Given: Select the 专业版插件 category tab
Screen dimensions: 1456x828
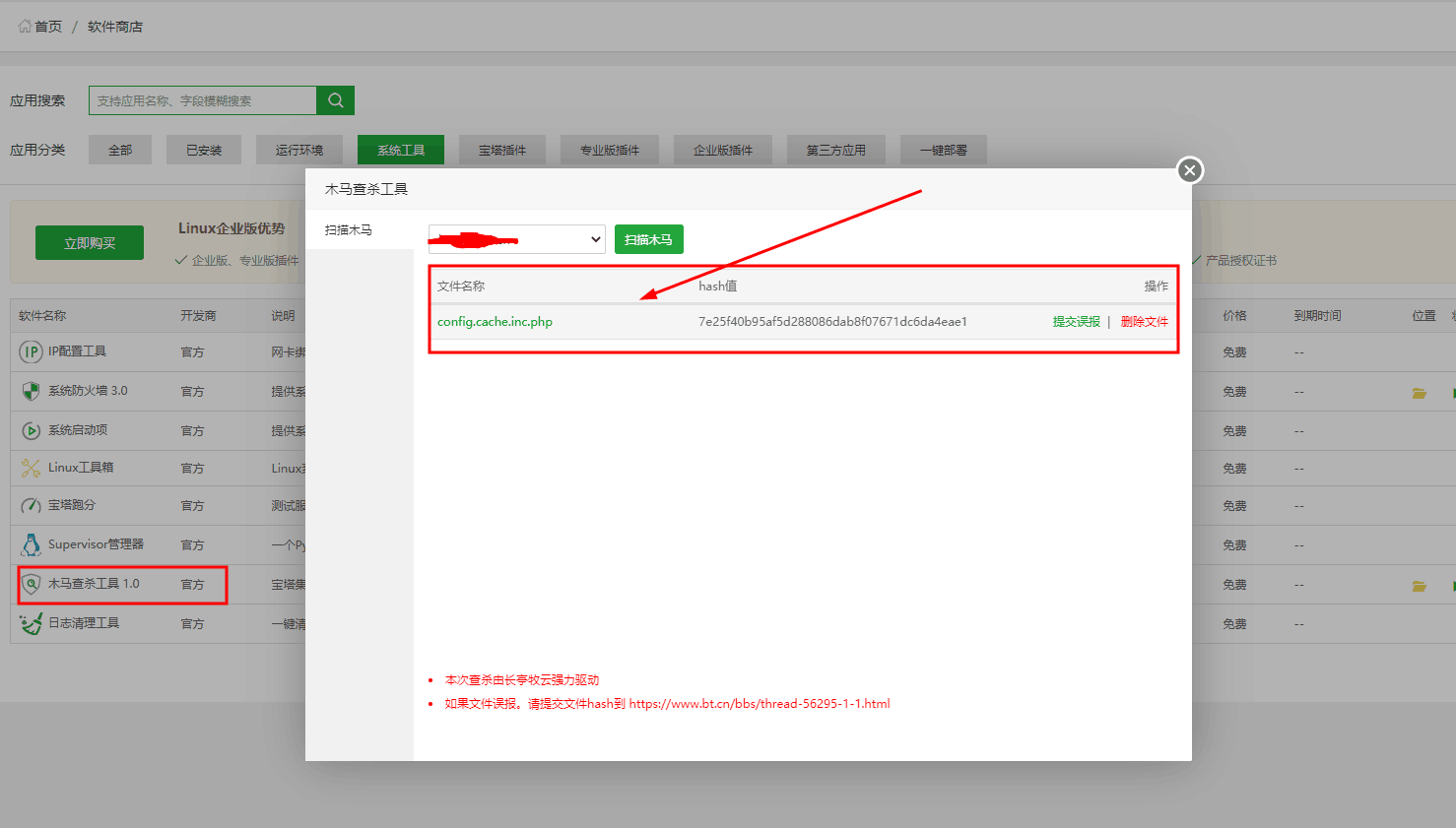Looking at the screenshot, I should pyautogui.click(x=610, y=150).
